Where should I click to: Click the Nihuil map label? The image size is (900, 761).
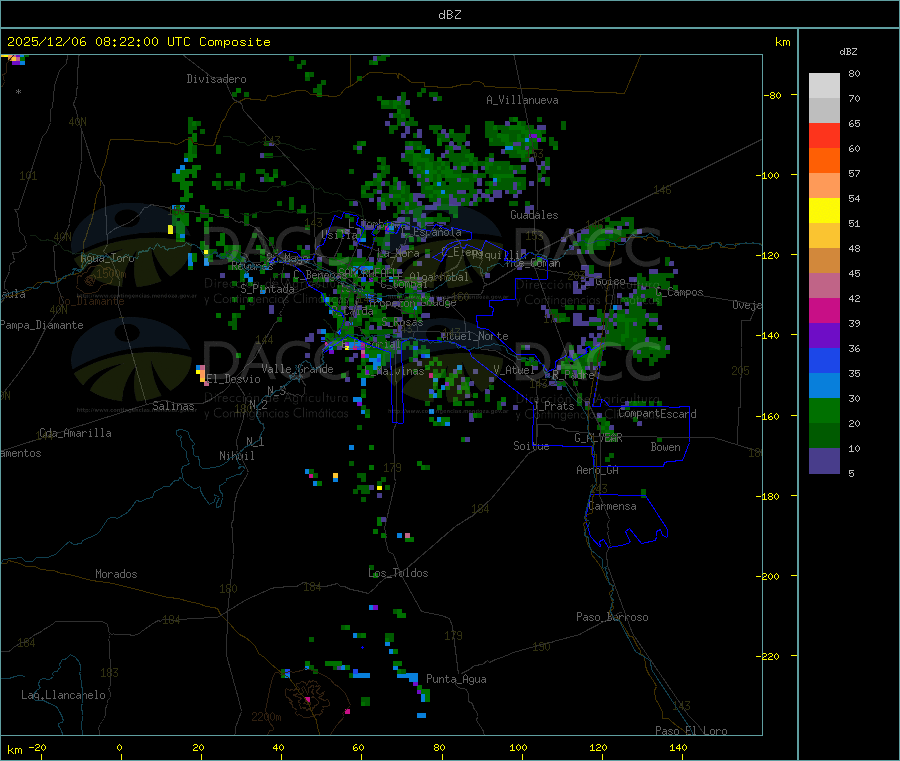237,456
